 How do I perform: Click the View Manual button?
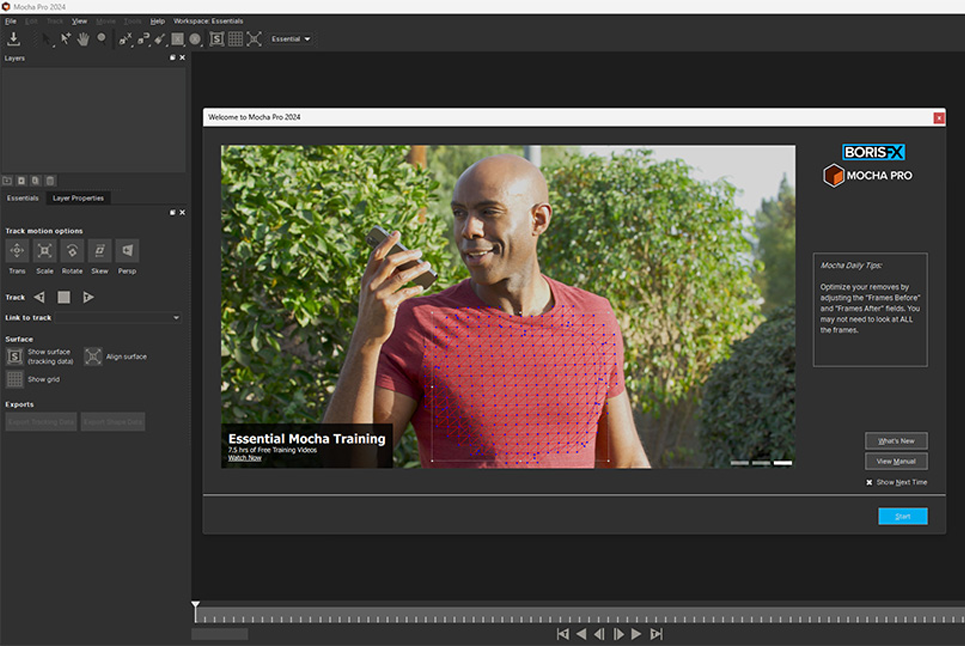[896, 461]
